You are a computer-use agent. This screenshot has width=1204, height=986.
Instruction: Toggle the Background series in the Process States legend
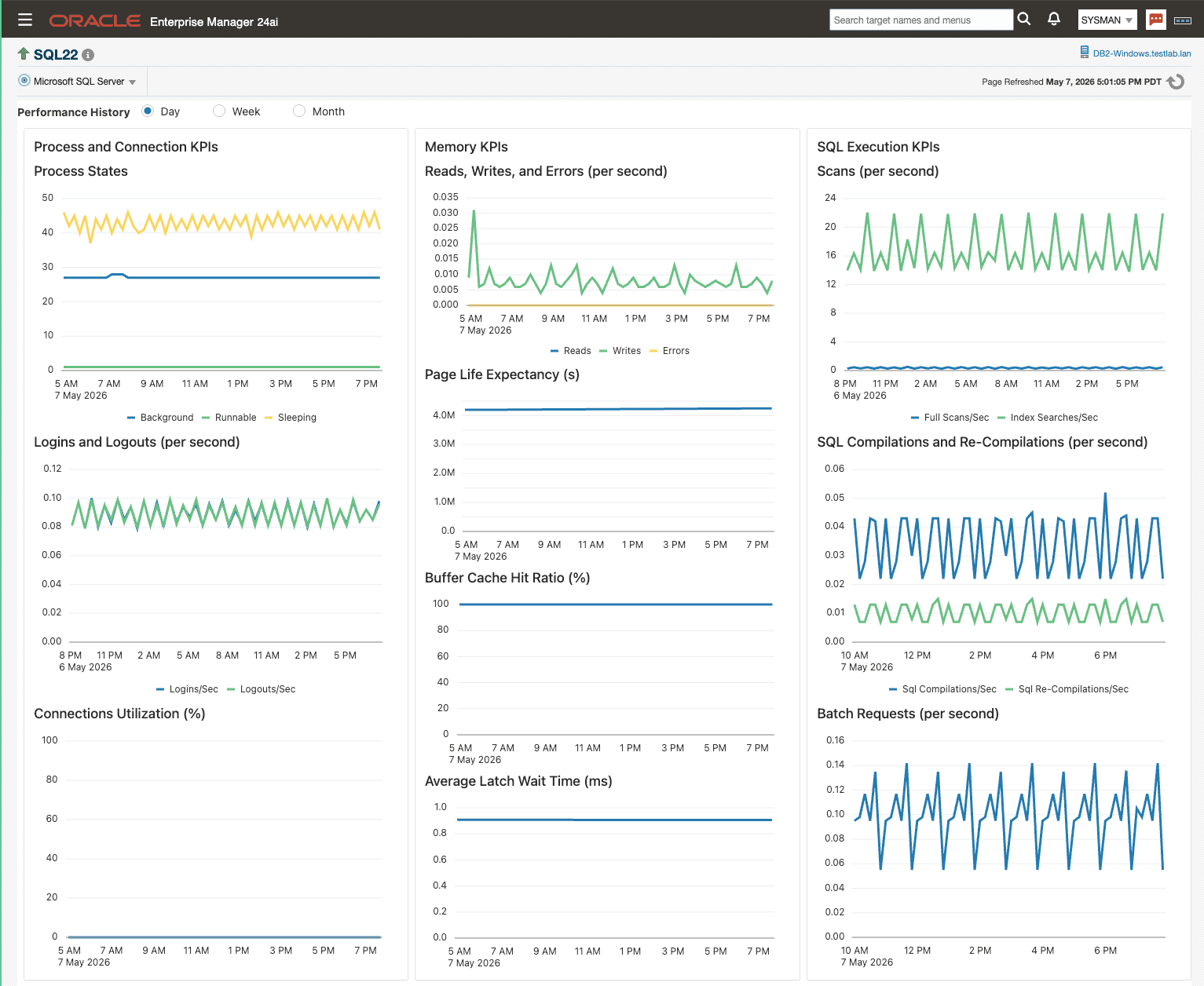pyautogui.click(x=160, y=418)
